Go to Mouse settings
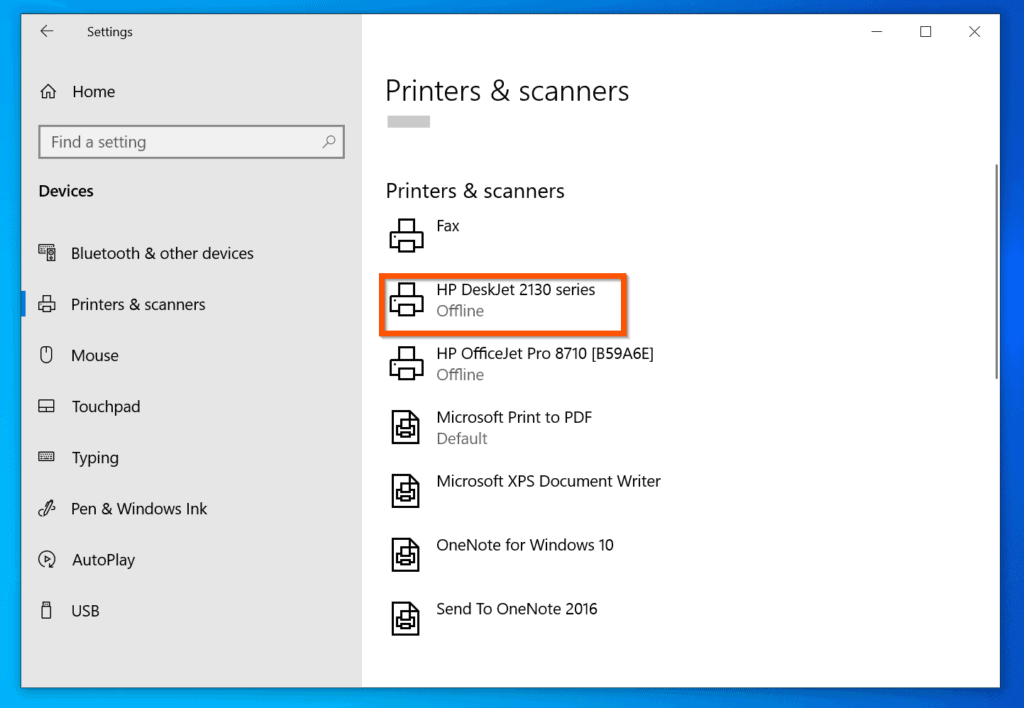 pyautogui.click(x=191, y=355)
